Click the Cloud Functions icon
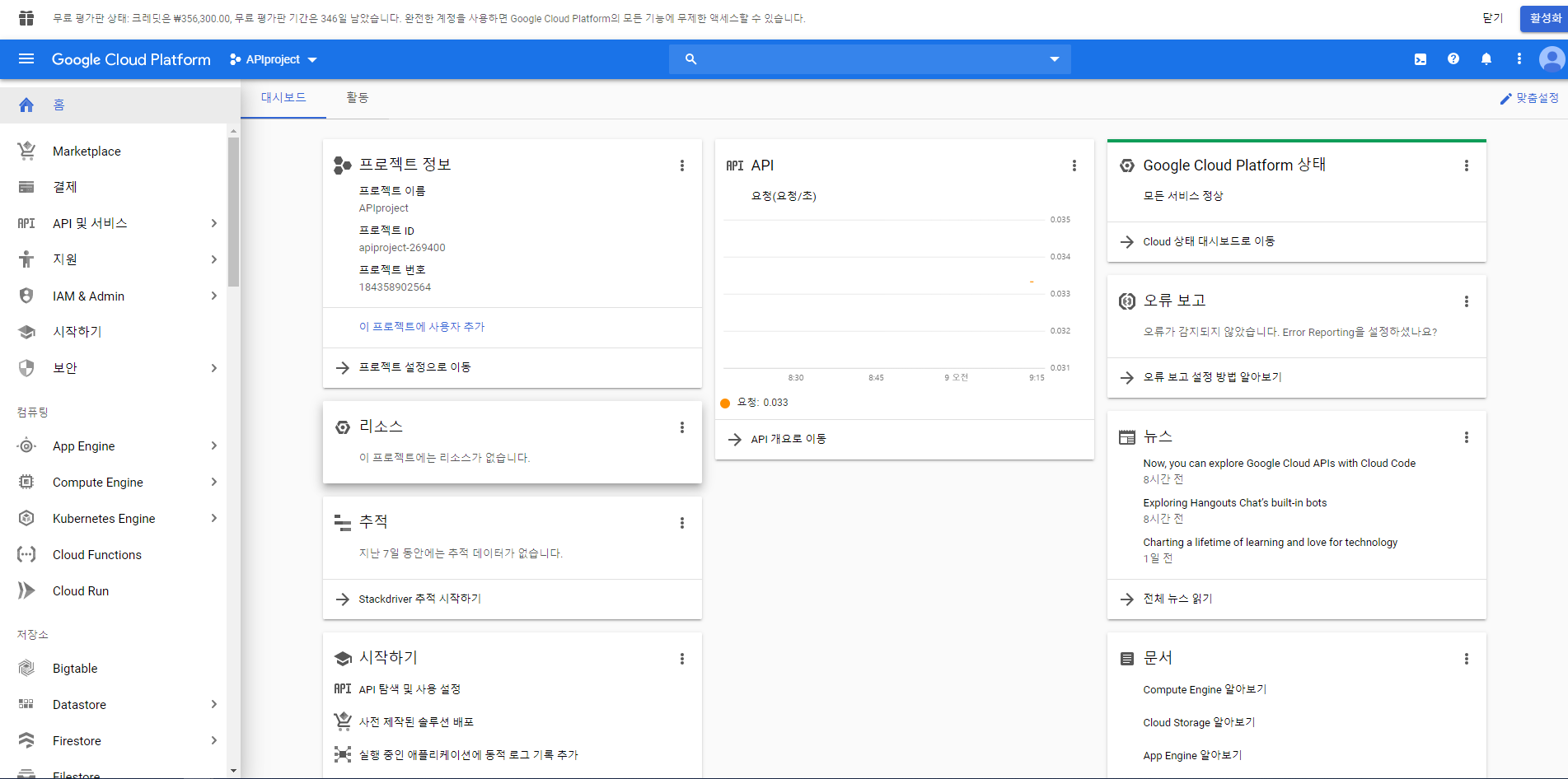The image size is (1568, 779). [26, 554]
